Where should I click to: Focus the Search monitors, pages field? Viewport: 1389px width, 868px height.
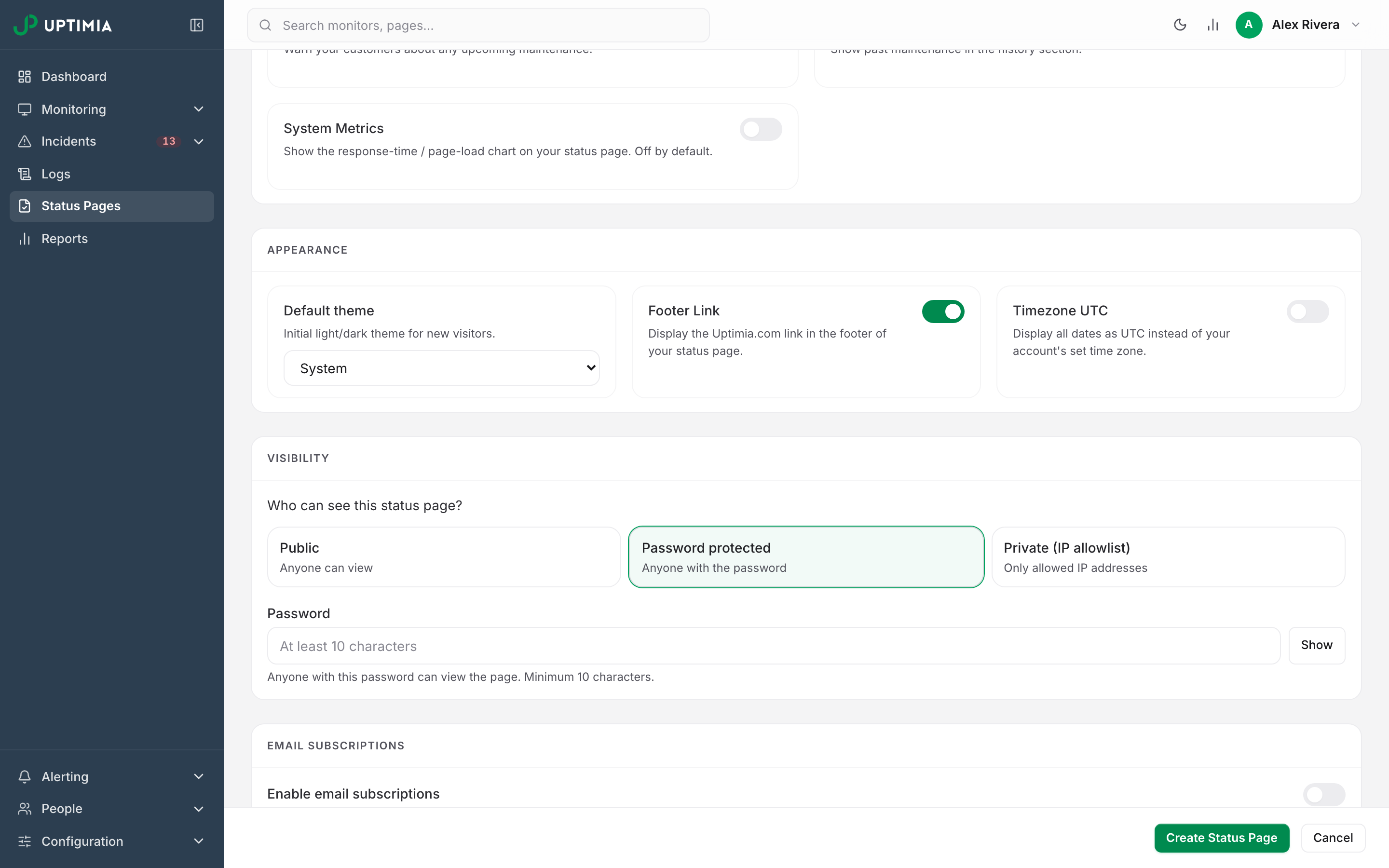tap(478, 25)
